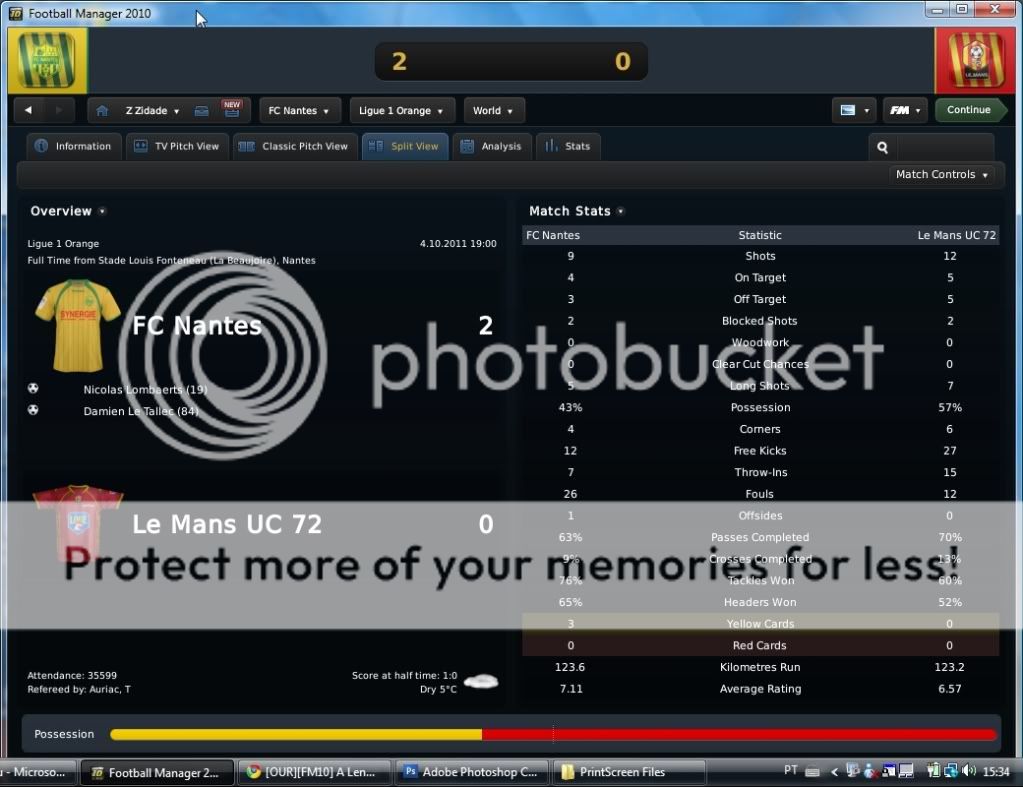Click the weather cloud icon
The image size is (1023, 787).
(481, 681)
